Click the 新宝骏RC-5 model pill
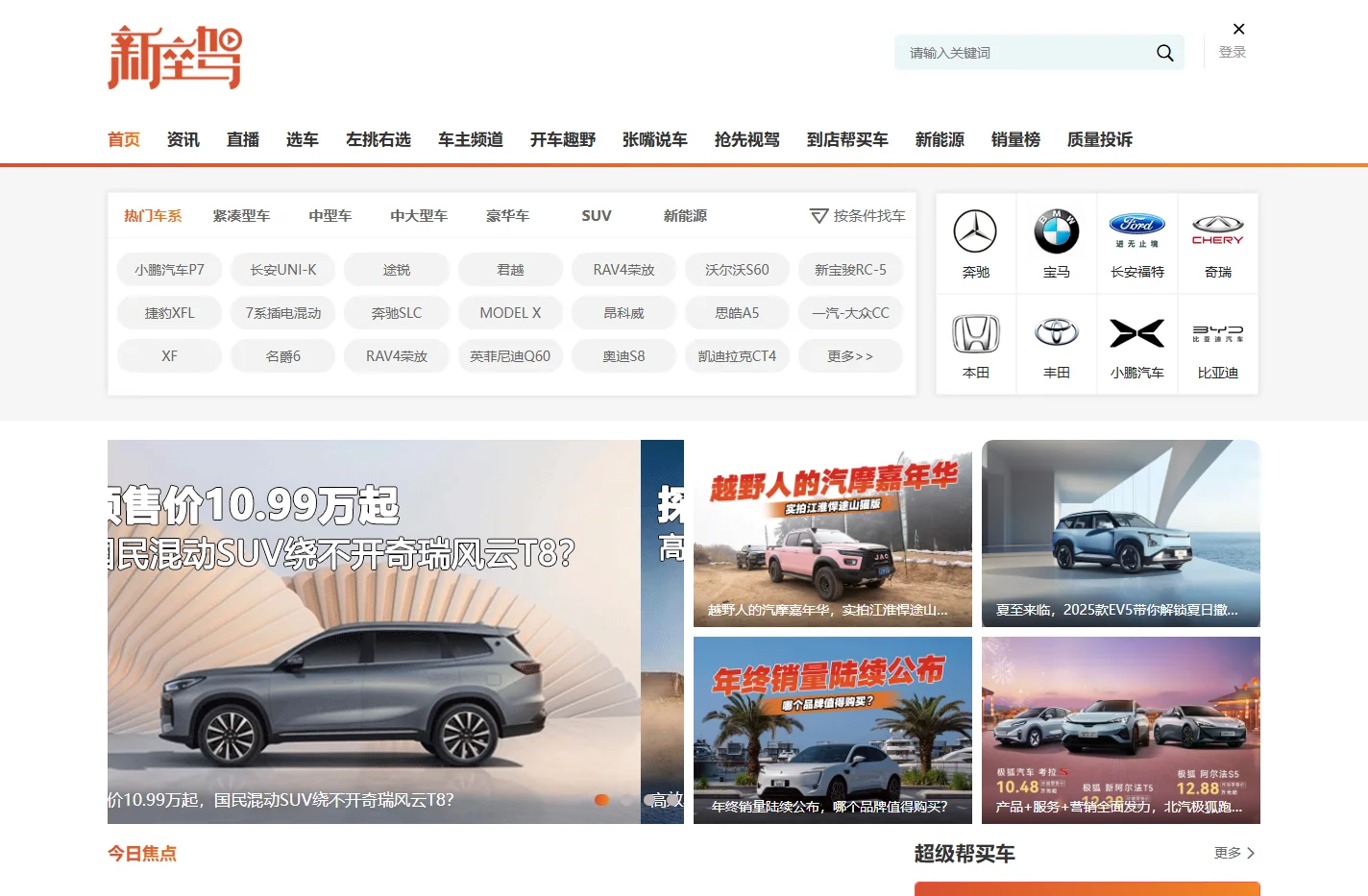The image size is (1368, 896). [x=850, y=270]
